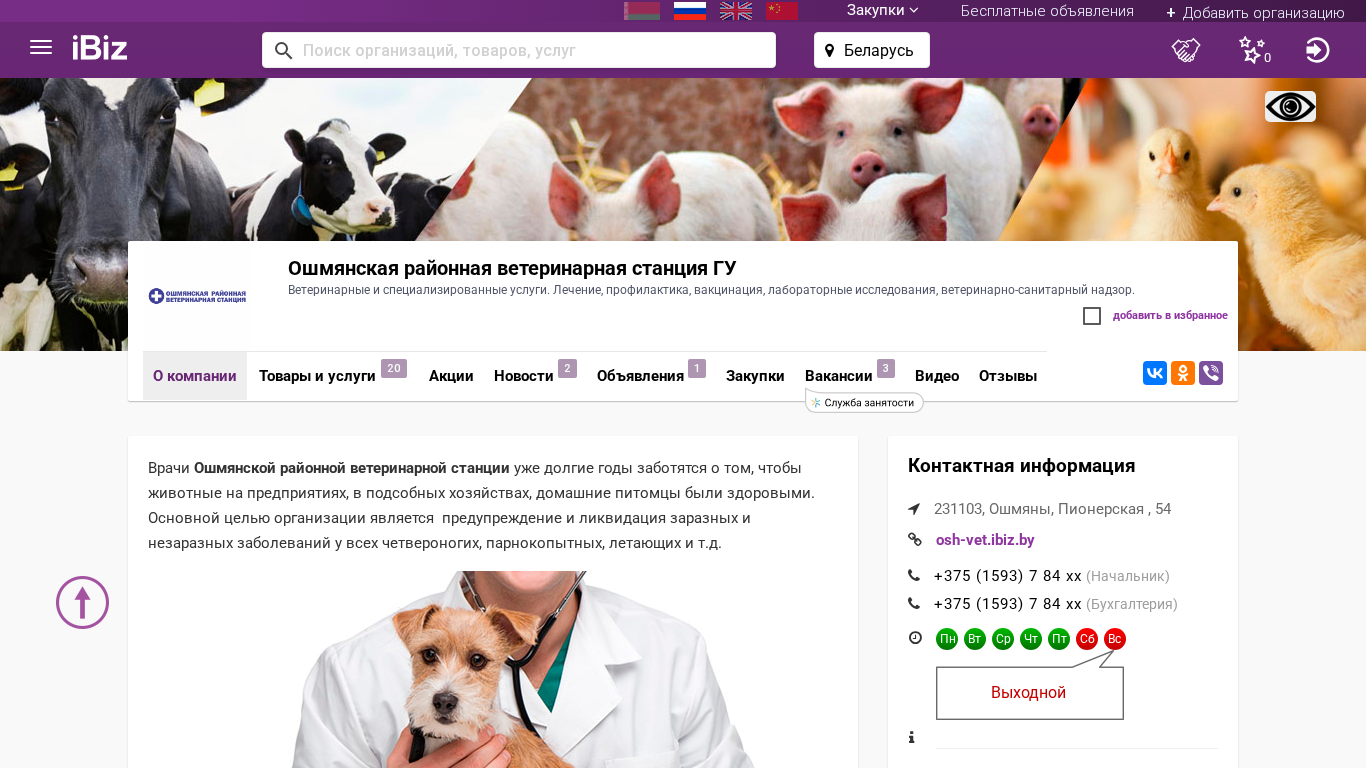The height and width of the screenshot is (768, 1366).
Task: Open the Беларусь location selector
Action: click(872, 50)
